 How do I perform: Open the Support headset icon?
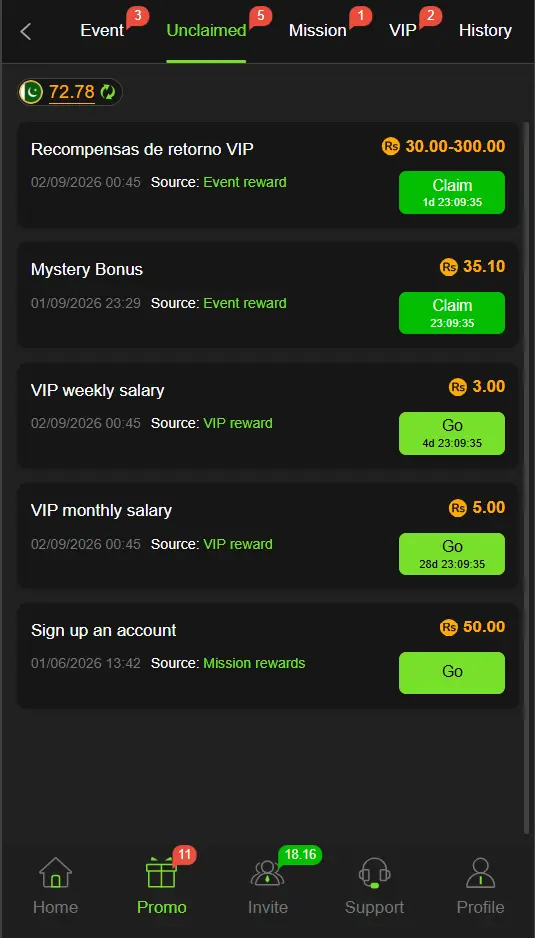click(375, 873)
